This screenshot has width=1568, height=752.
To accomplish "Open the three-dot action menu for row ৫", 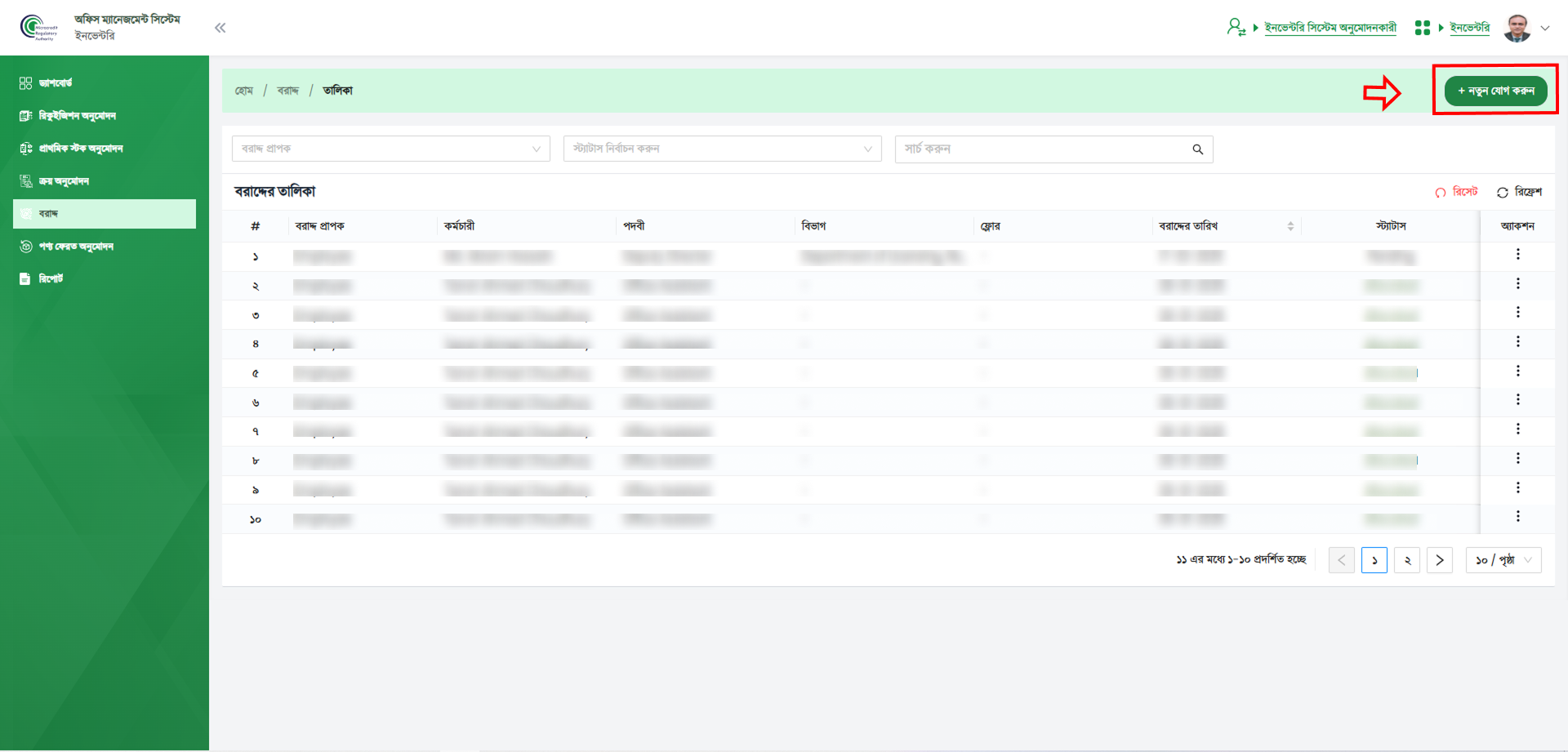I will 1517,372.
